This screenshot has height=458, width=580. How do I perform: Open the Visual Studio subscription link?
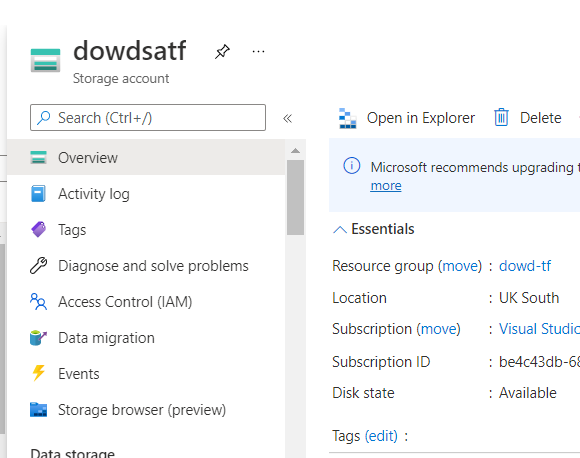(539, 329)
